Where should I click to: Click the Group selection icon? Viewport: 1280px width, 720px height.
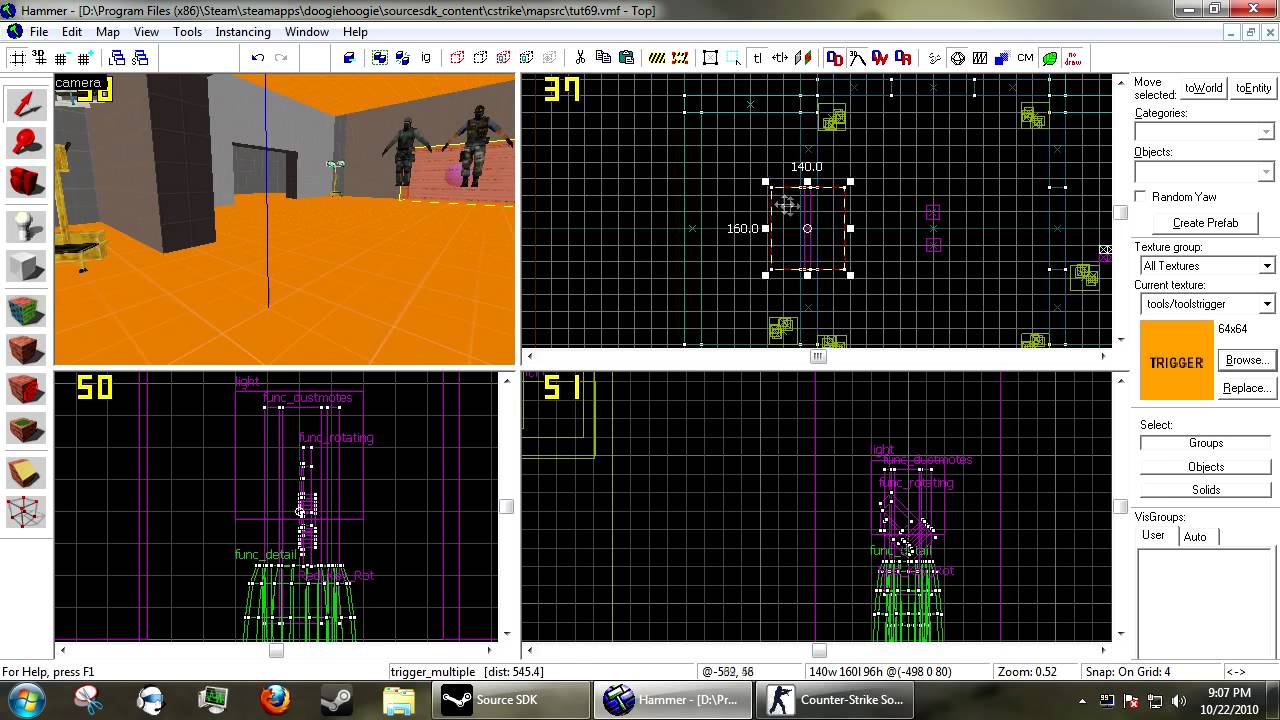(380, 58)
